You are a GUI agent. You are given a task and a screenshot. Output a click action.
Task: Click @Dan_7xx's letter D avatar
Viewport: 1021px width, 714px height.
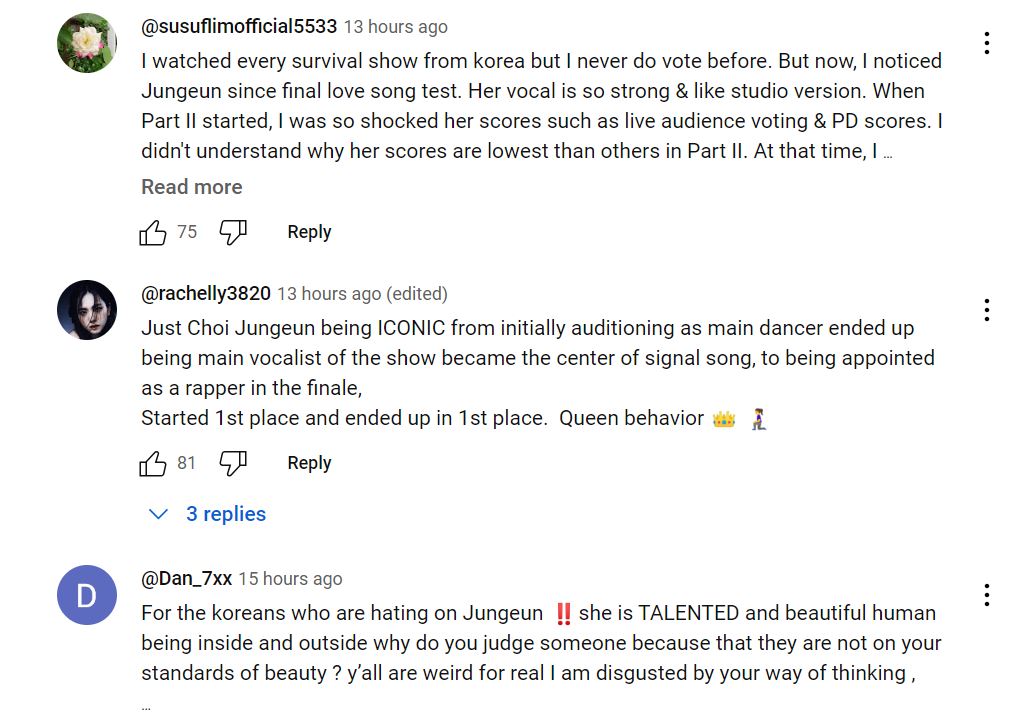[87, 595]
